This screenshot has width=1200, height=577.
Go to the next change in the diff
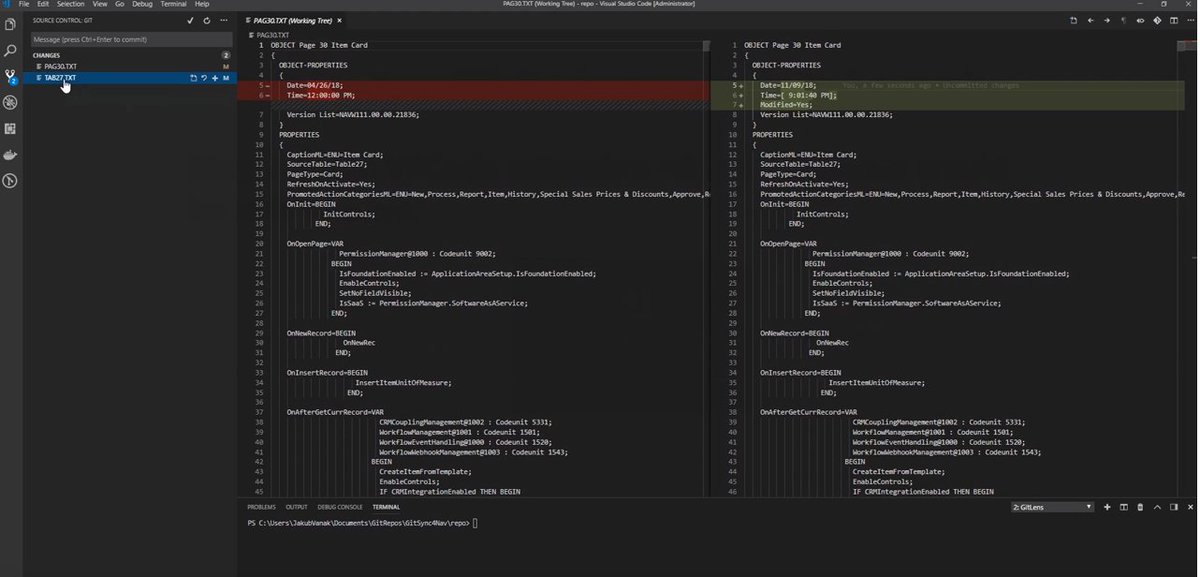(1106, 19)
